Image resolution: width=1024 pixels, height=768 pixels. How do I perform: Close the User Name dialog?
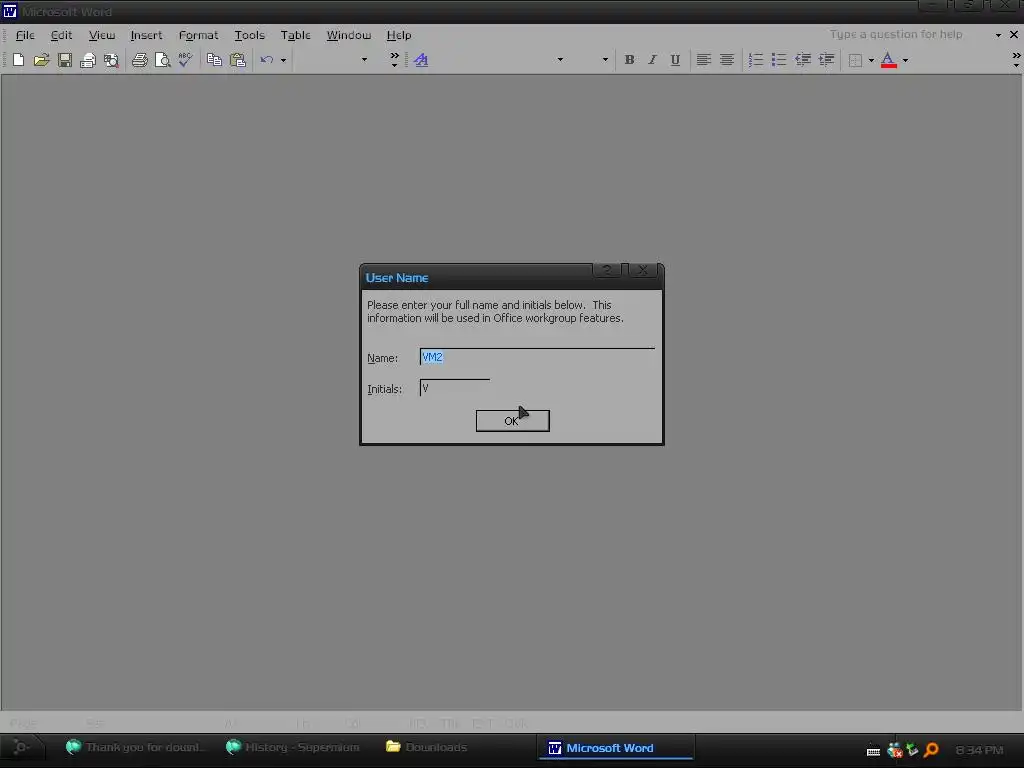point(643,270)
